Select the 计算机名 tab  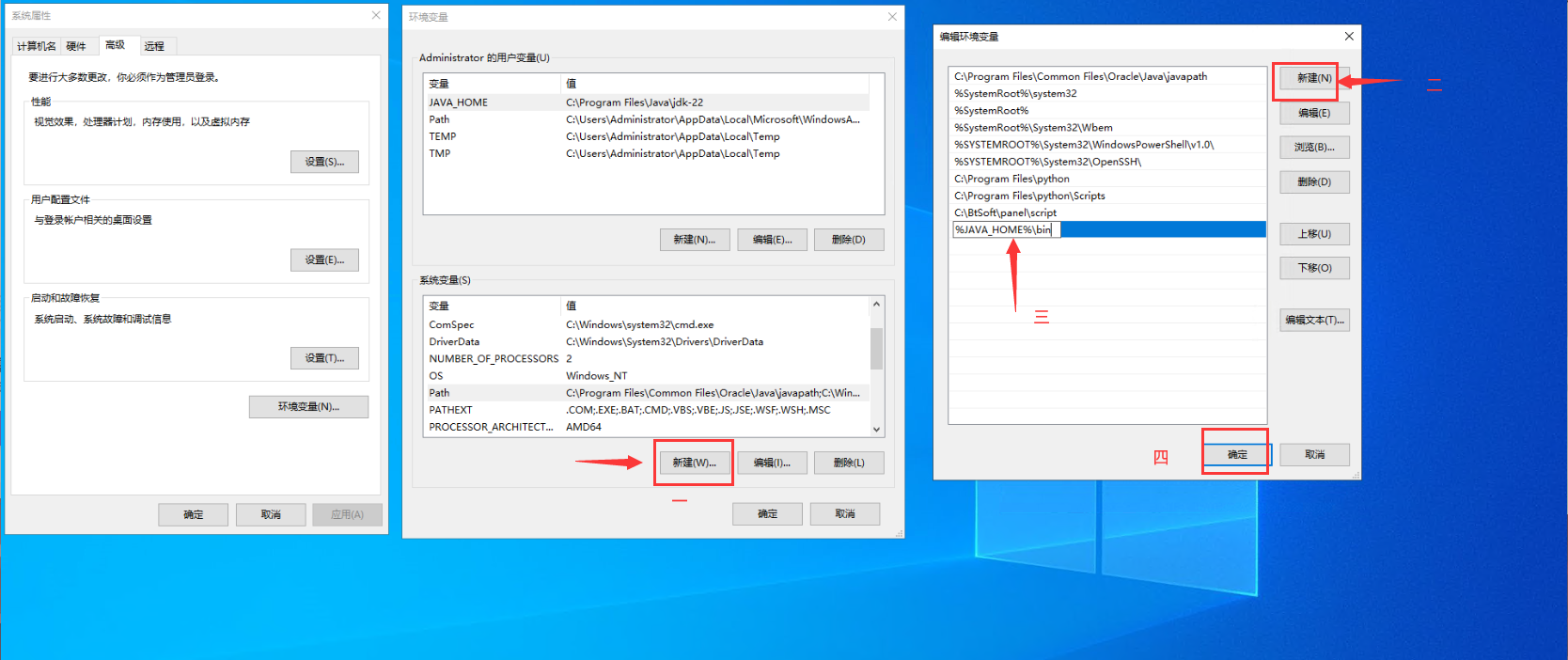[37, 46]
